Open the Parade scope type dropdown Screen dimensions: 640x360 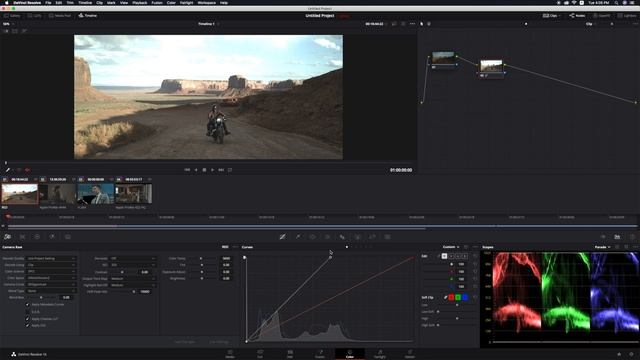602,247
